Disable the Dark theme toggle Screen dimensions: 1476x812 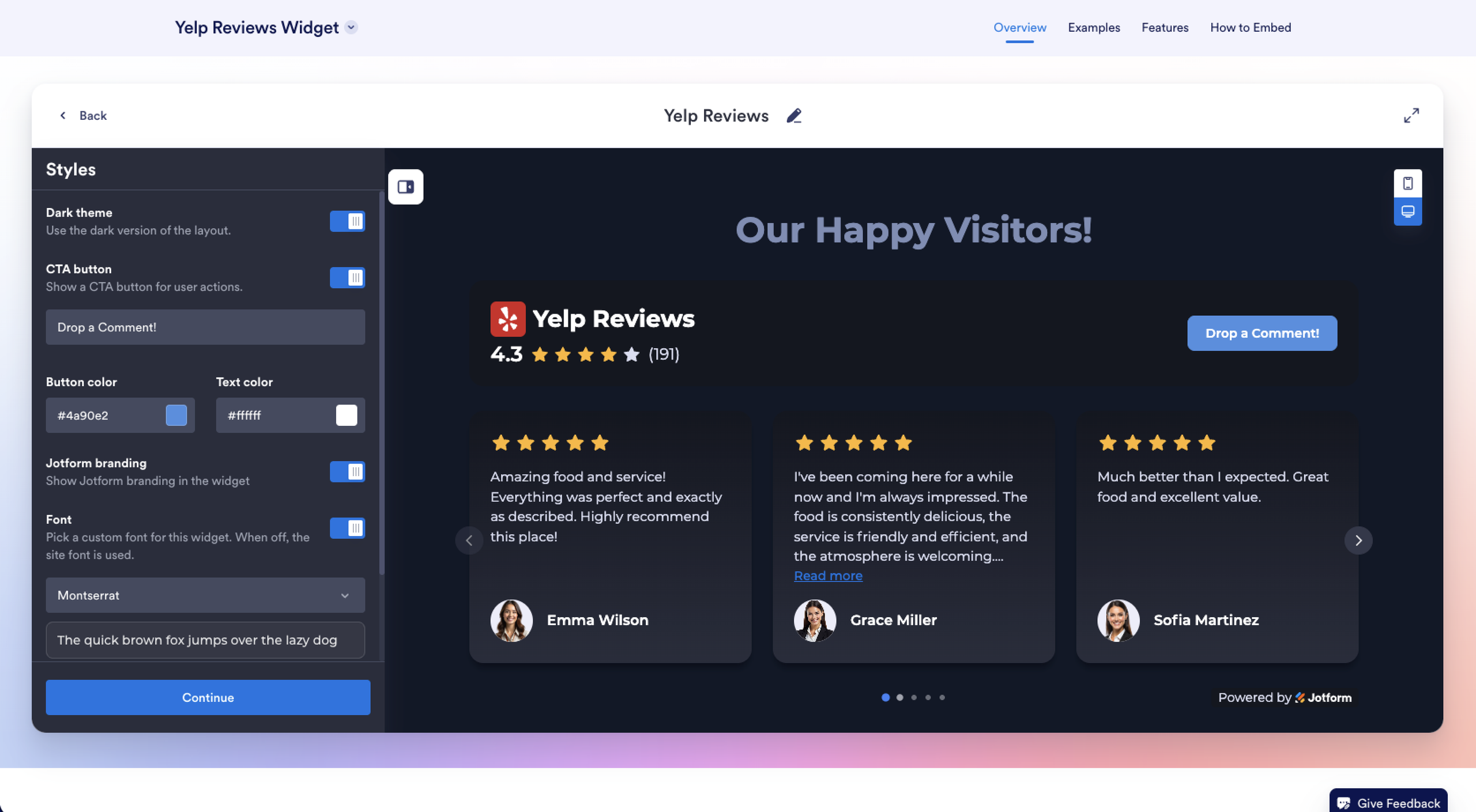coord(347,221)
